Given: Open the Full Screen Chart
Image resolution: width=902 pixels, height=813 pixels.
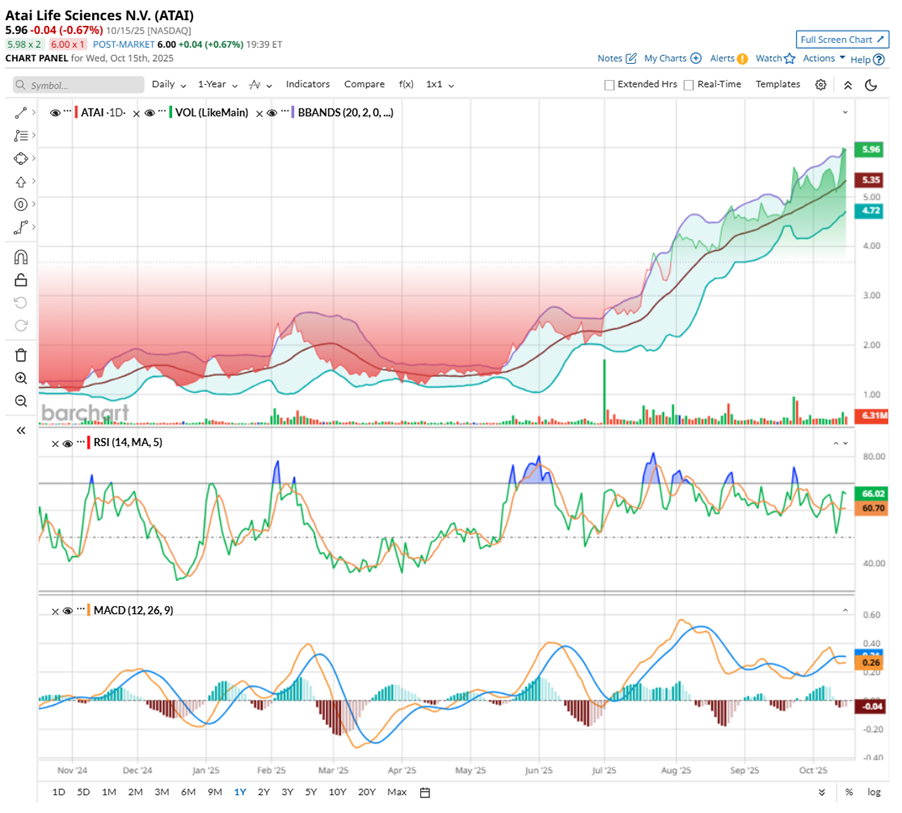Looking at the screenshot, I should click(842, 40).
